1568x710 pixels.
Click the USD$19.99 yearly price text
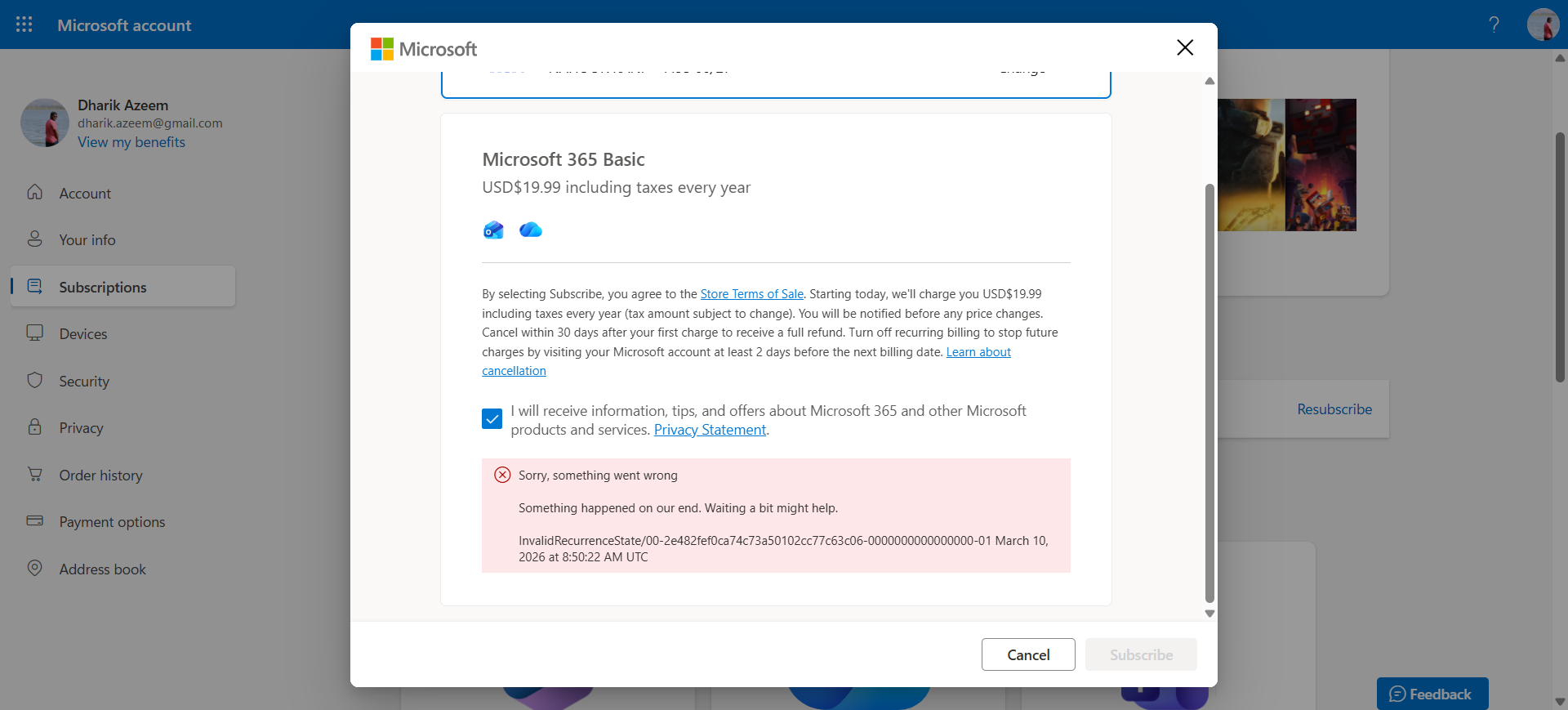(616, 187)
